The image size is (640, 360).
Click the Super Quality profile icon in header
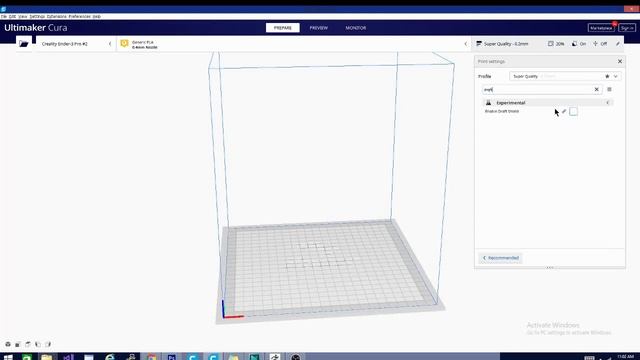(x=479, y=44)
